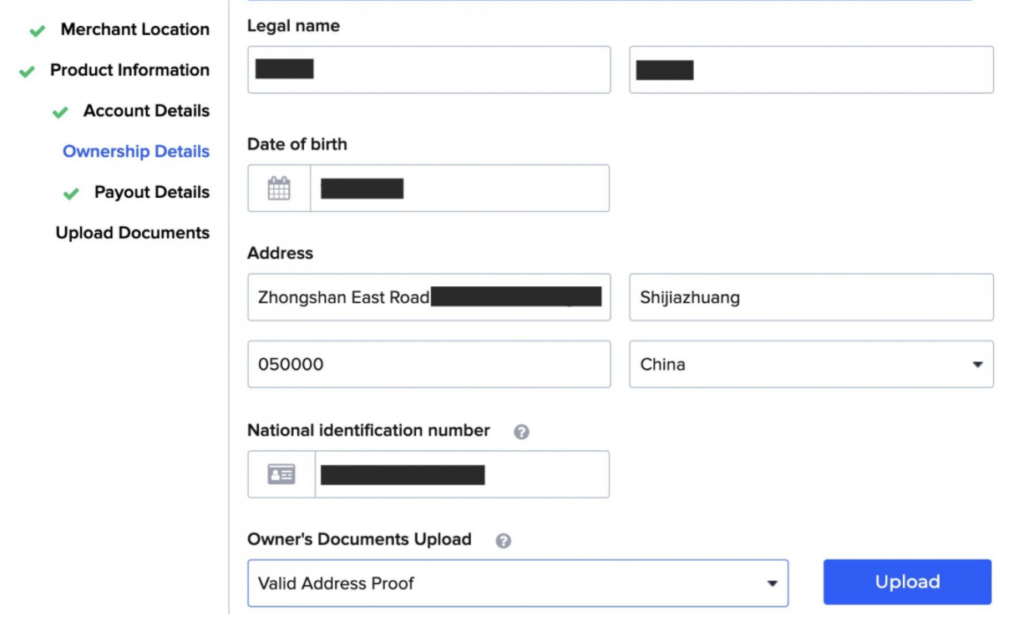The height and width of the screenshot is (626, 1024).
Task: Click the first Legal name input box
Action: click(429, 70)
